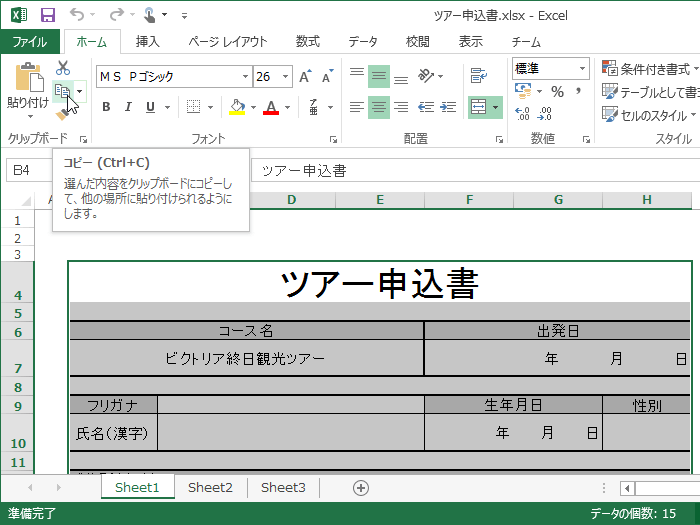Toggle center horizontal alignment
This screenshot has width=700, height=525.
tap(379, 107)
